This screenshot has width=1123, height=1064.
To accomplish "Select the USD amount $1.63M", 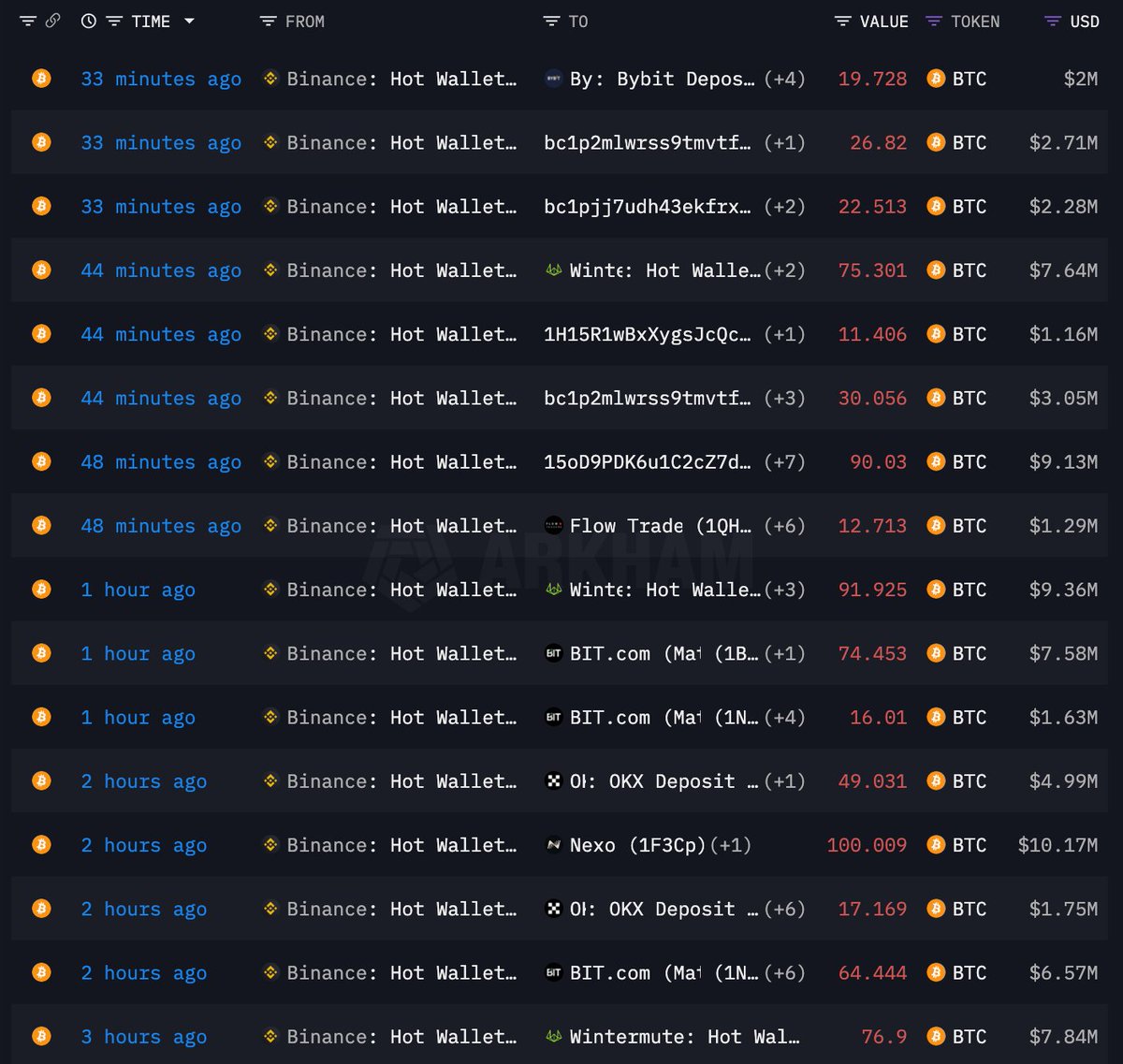I will click(1063, 717).
